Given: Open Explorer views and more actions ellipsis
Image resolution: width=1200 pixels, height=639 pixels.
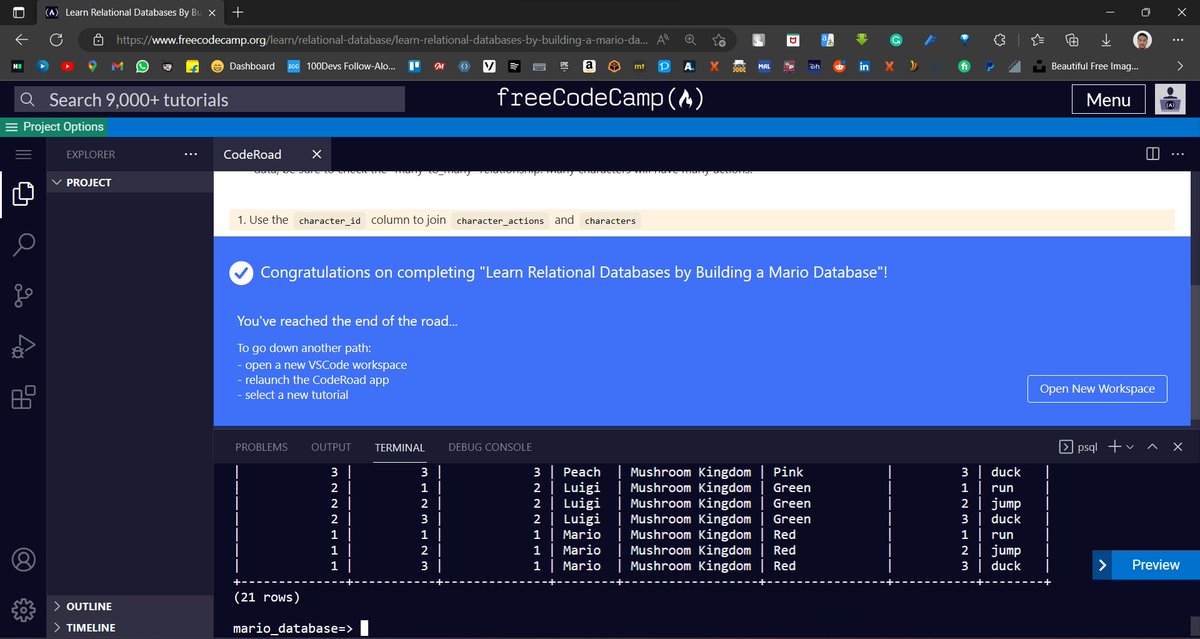Looking at the screenshot, I should point(191,154).
